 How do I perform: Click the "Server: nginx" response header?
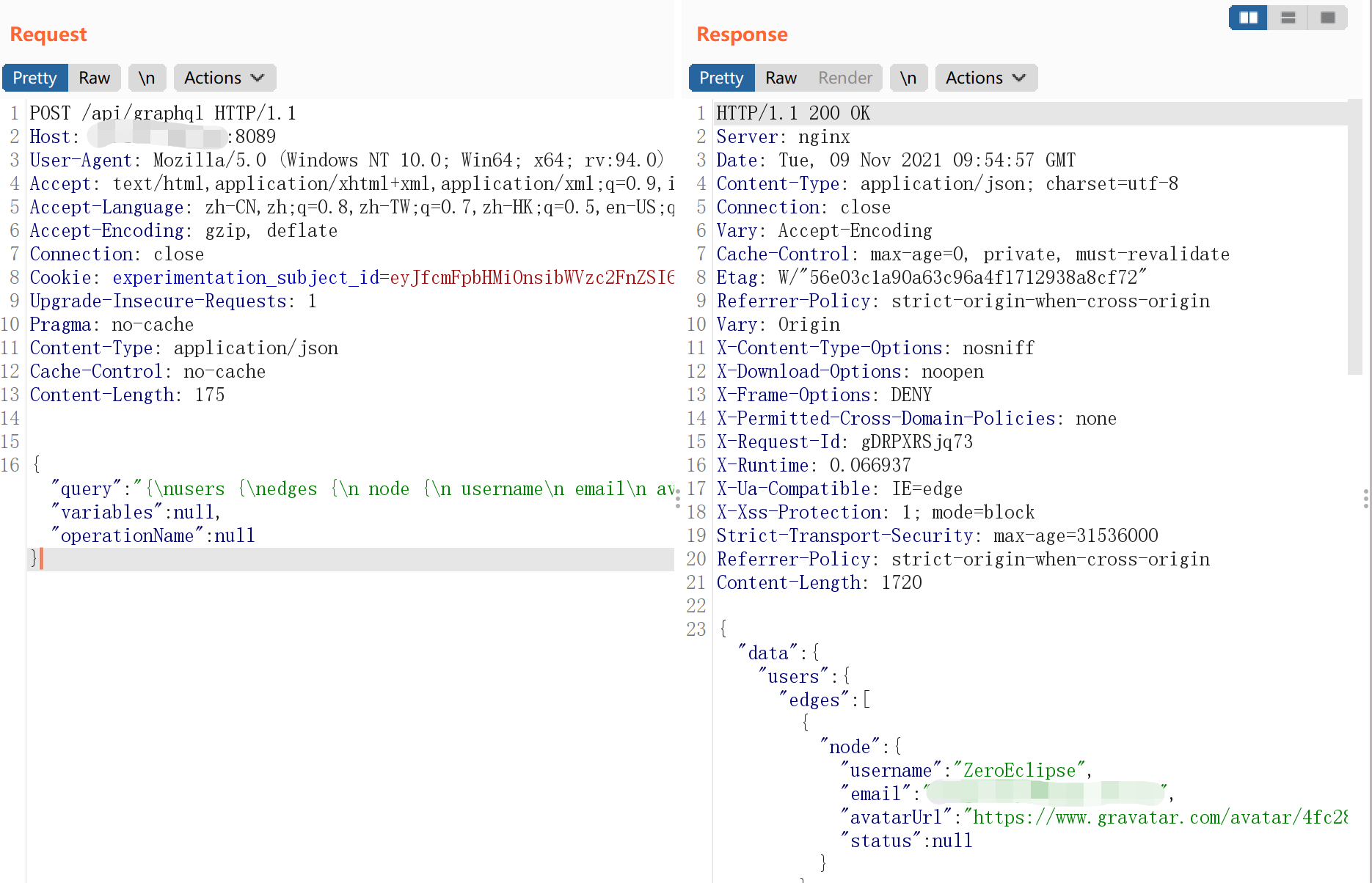(783, 136)
